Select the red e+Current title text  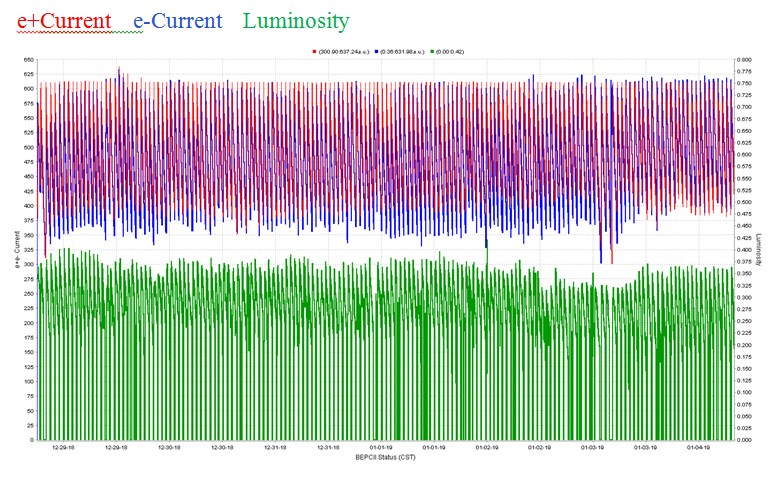(x=64, y=21)
